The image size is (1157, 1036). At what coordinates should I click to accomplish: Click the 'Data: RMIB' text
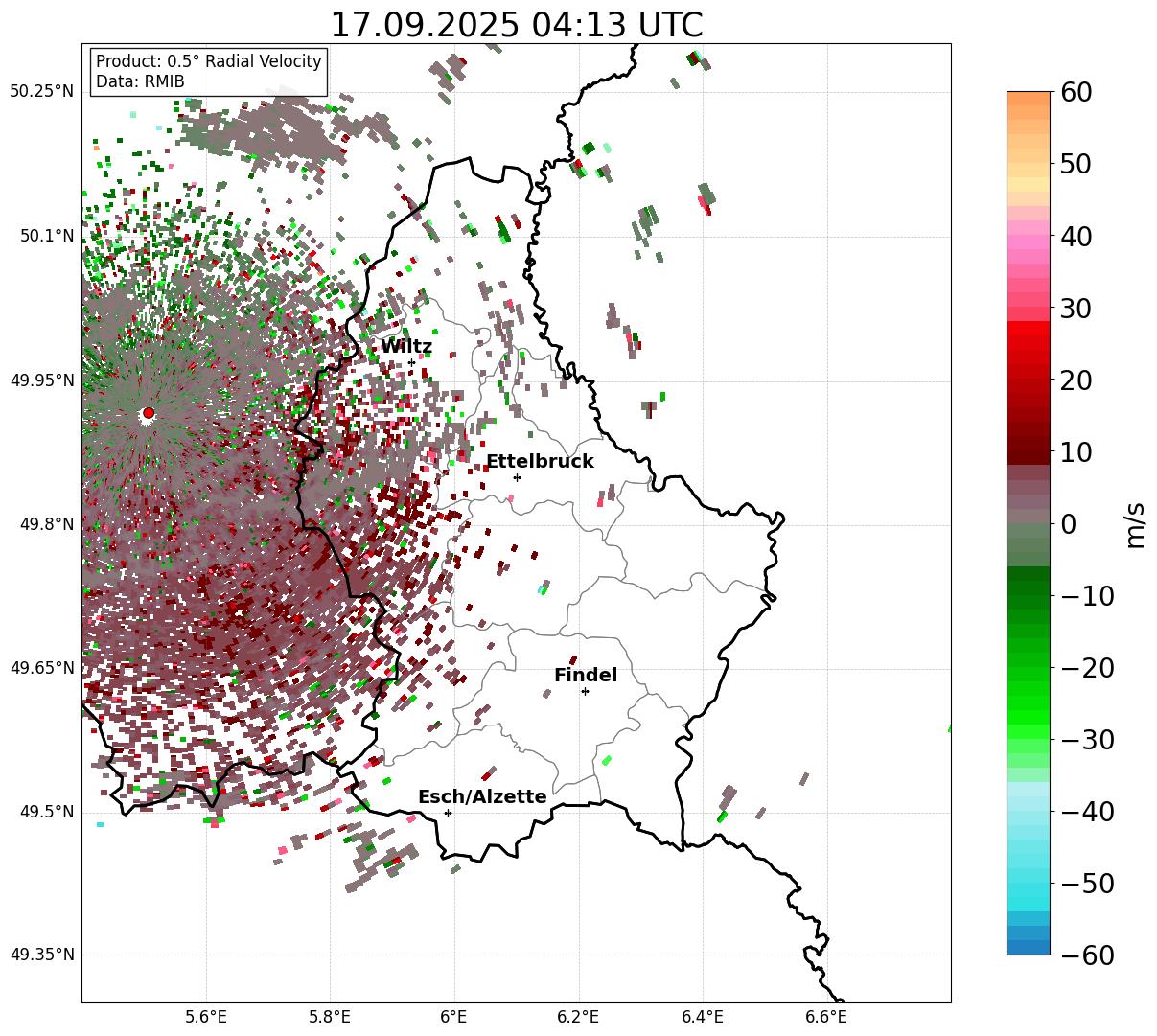point(140,81)
